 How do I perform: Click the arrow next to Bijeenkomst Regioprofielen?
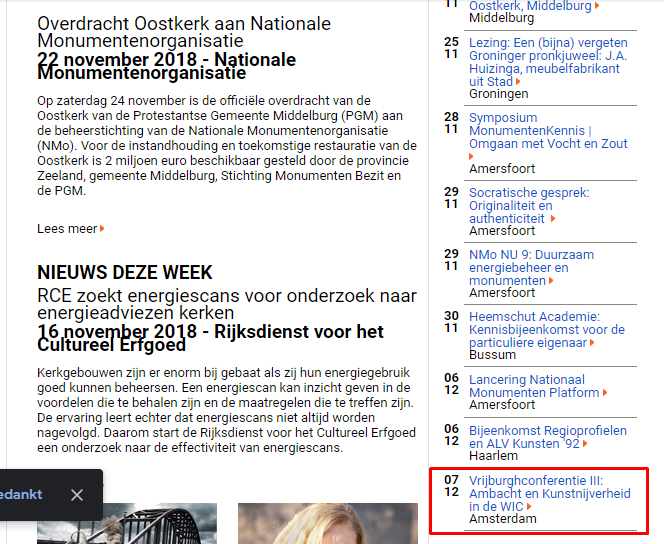click(x=590, y=443)
